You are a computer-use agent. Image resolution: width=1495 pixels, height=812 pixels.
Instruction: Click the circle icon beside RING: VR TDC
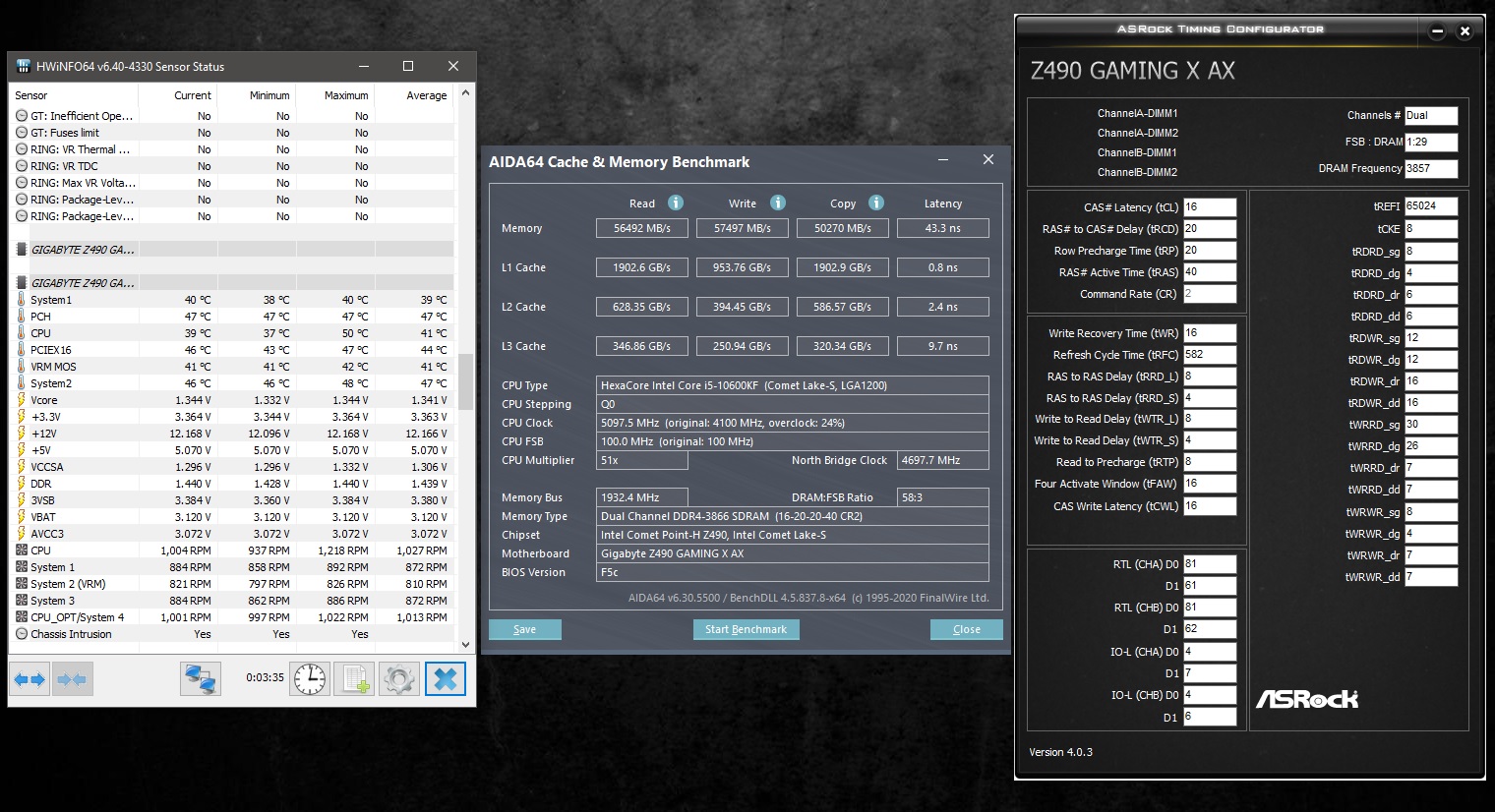pyautogui.click(x=22, y=166)
